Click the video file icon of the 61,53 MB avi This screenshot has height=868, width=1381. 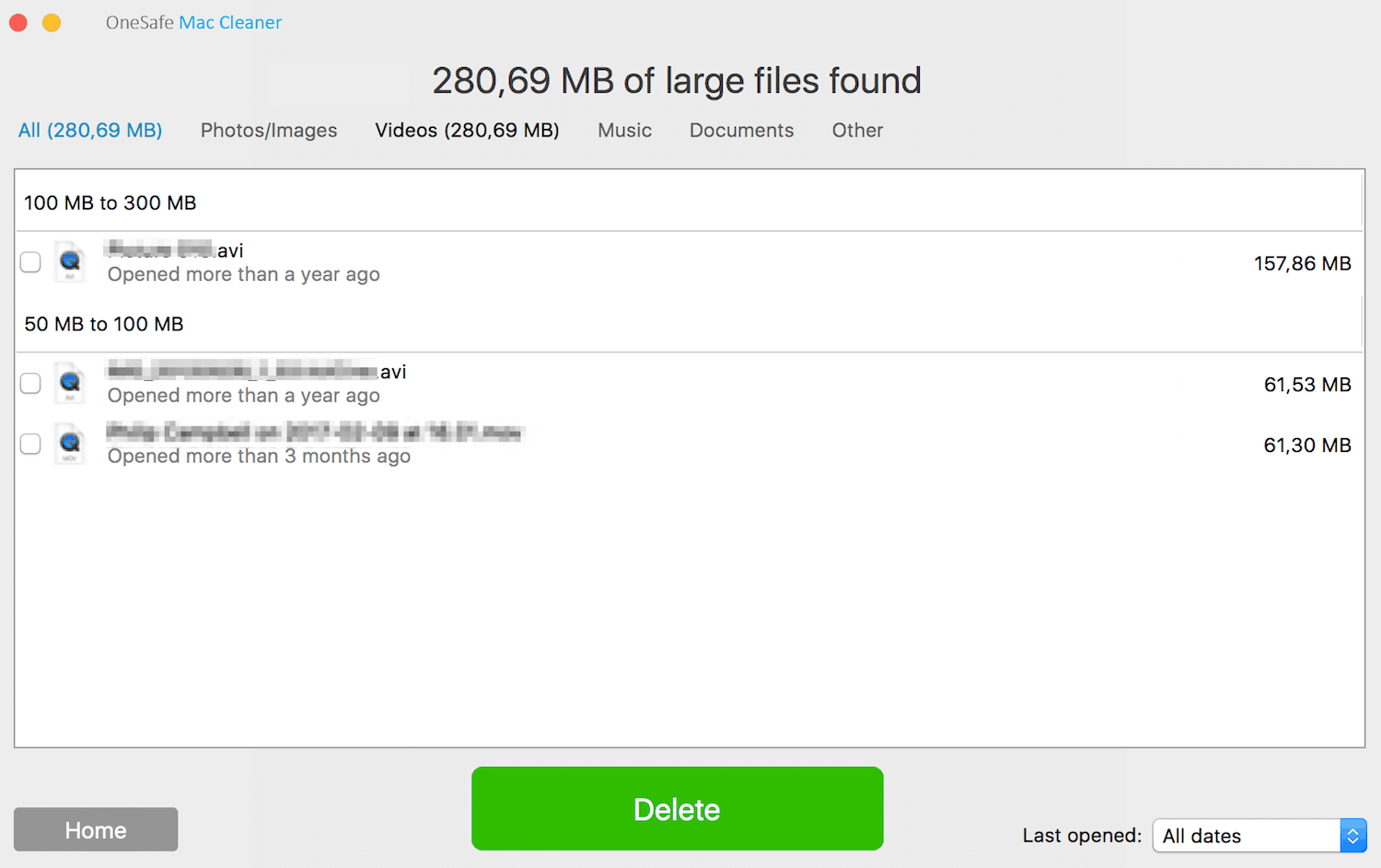pyautogui.click(x=70, y=383)
